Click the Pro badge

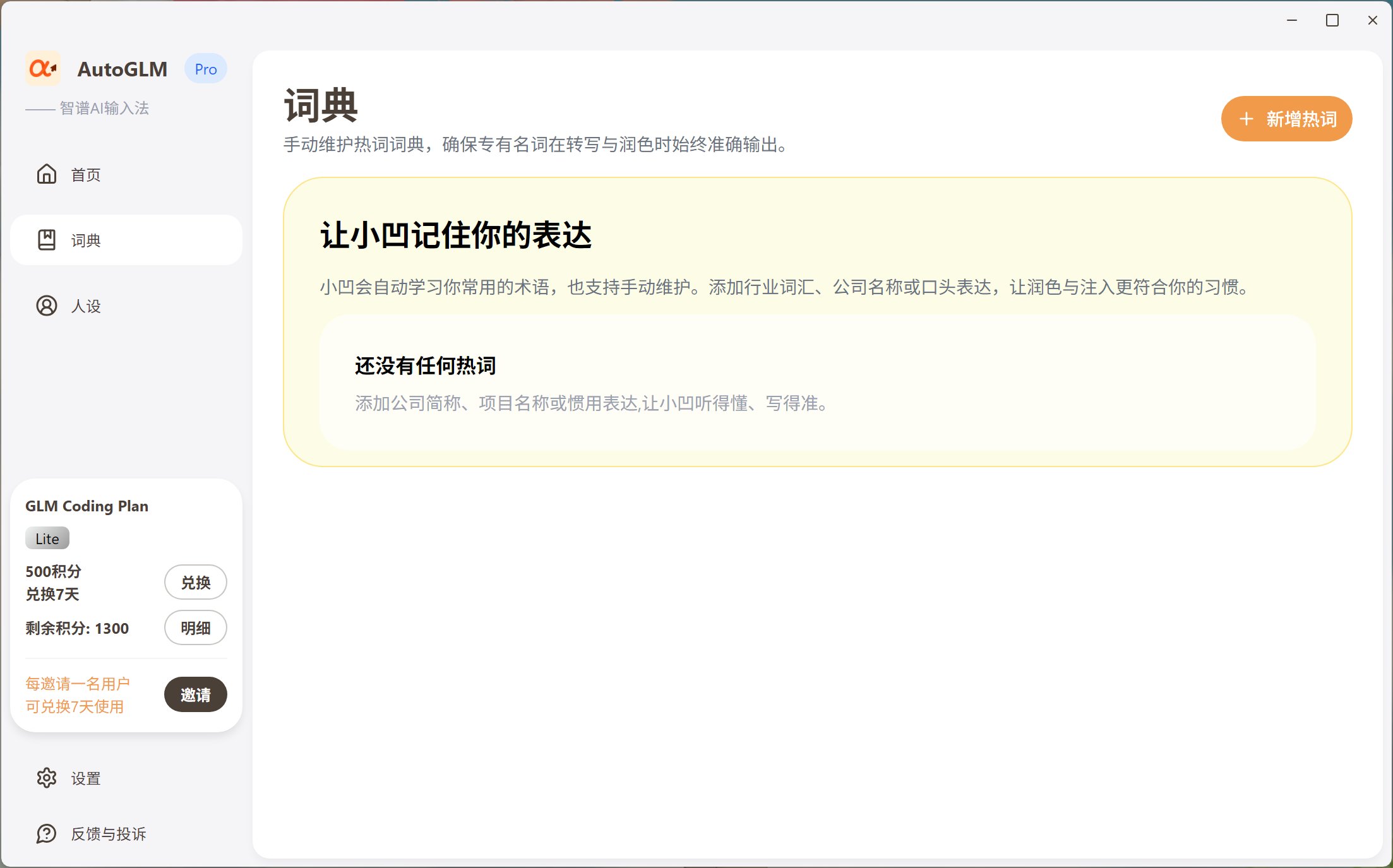point(205,69)
